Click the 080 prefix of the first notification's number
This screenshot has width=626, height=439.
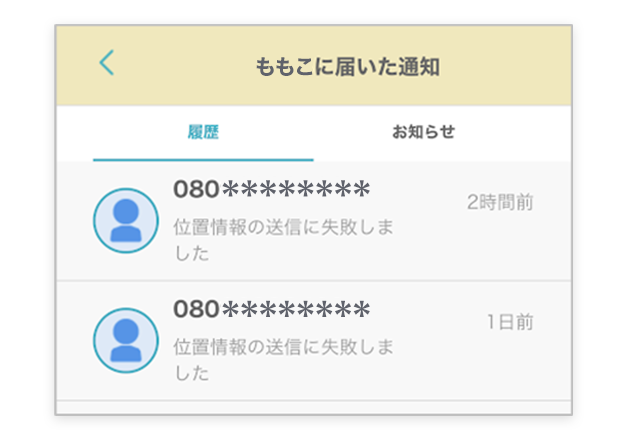point(196,190)
